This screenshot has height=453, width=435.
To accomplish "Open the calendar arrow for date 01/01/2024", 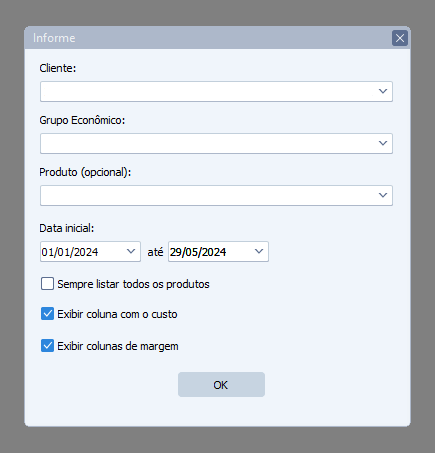I will [x=131, y=251].
